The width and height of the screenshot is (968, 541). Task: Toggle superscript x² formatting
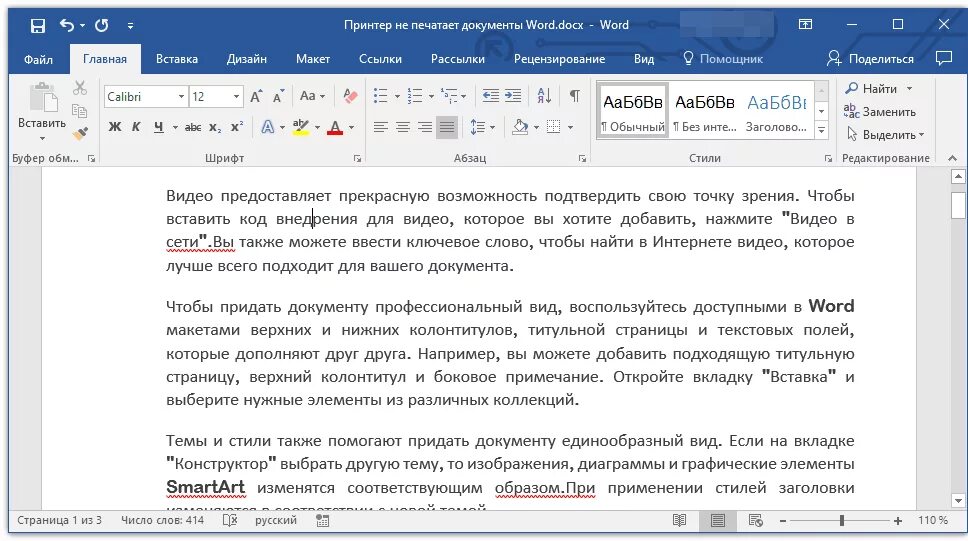point(236,127)
